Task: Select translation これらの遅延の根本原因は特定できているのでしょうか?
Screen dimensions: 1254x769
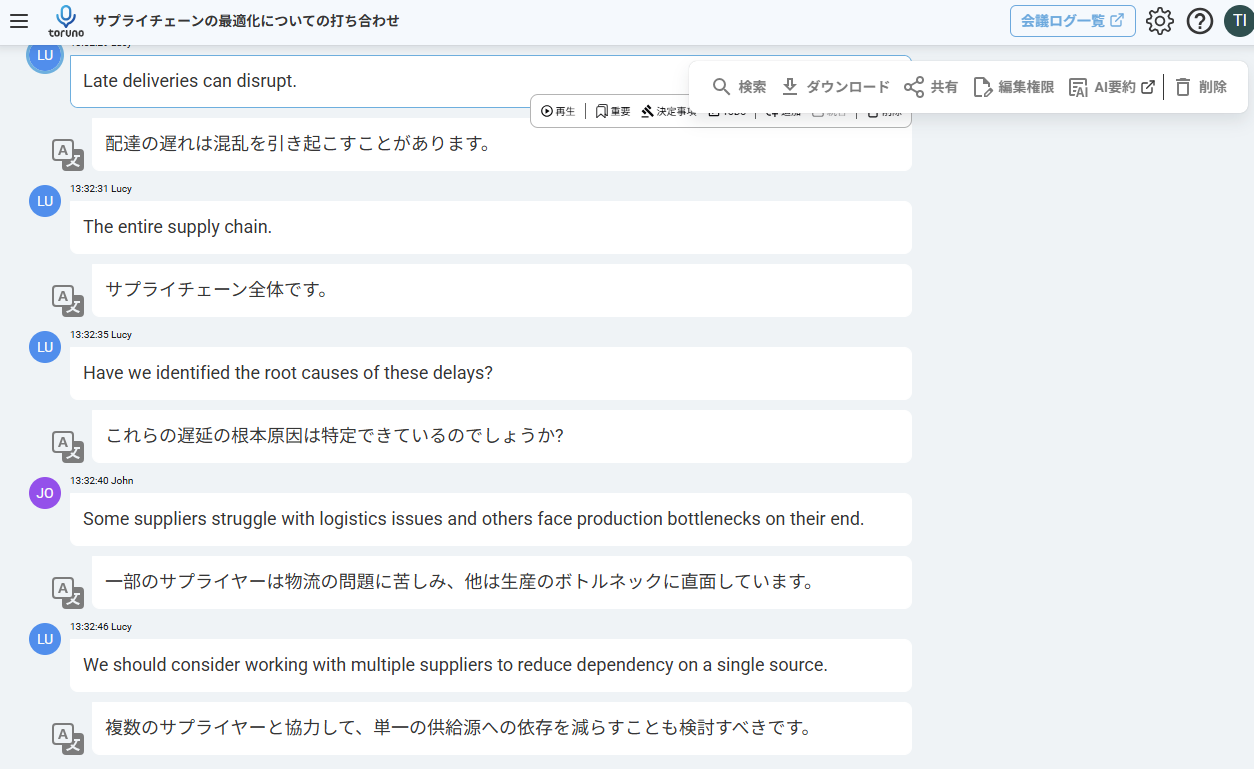Action: point(502,436)
